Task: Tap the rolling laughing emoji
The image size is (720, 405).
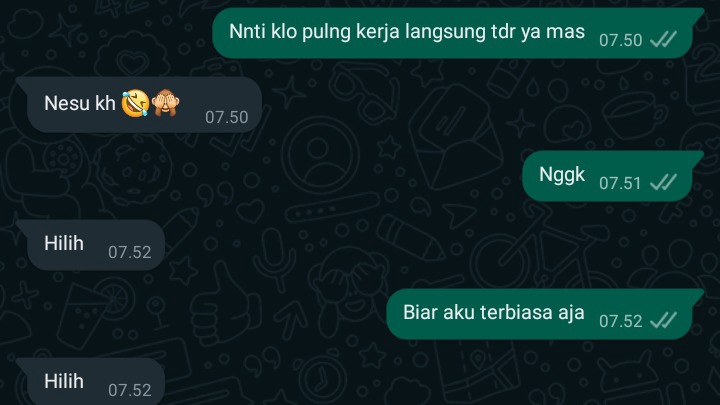Action: [x=135, y=103]
